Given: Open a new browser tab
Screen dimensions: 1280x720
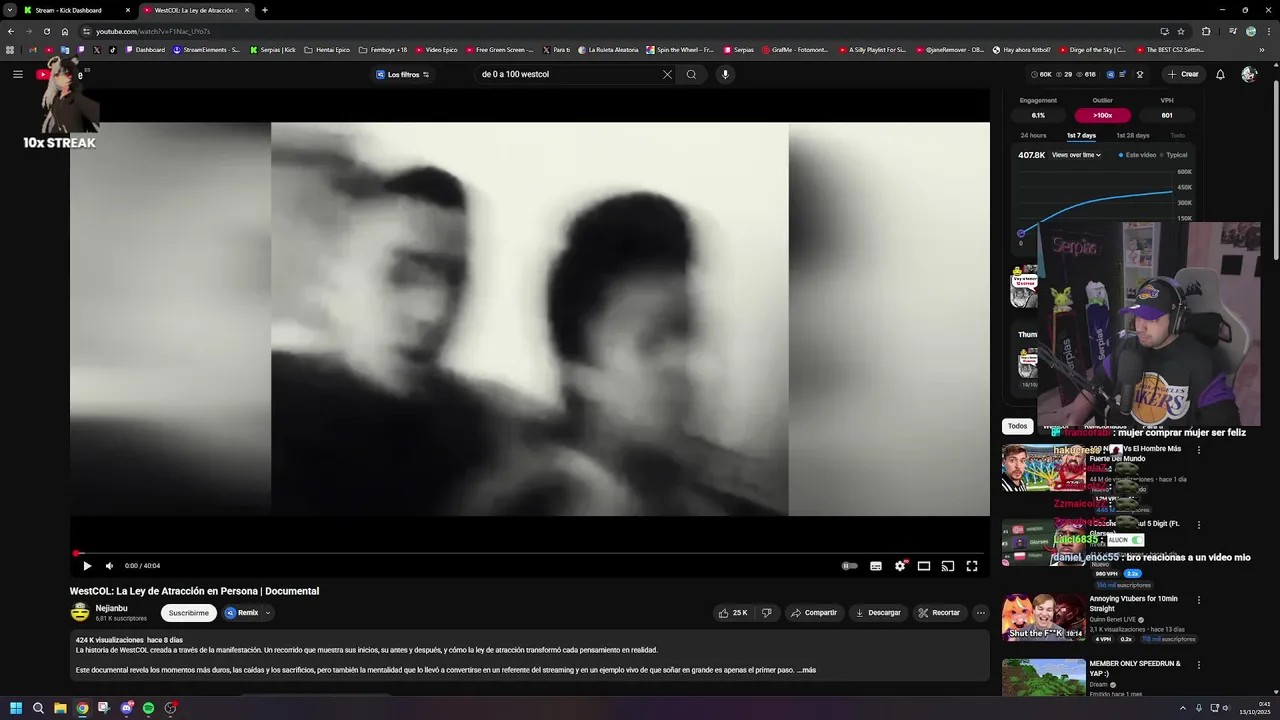Looking at the screenshot, I should (x=264, y=10).
